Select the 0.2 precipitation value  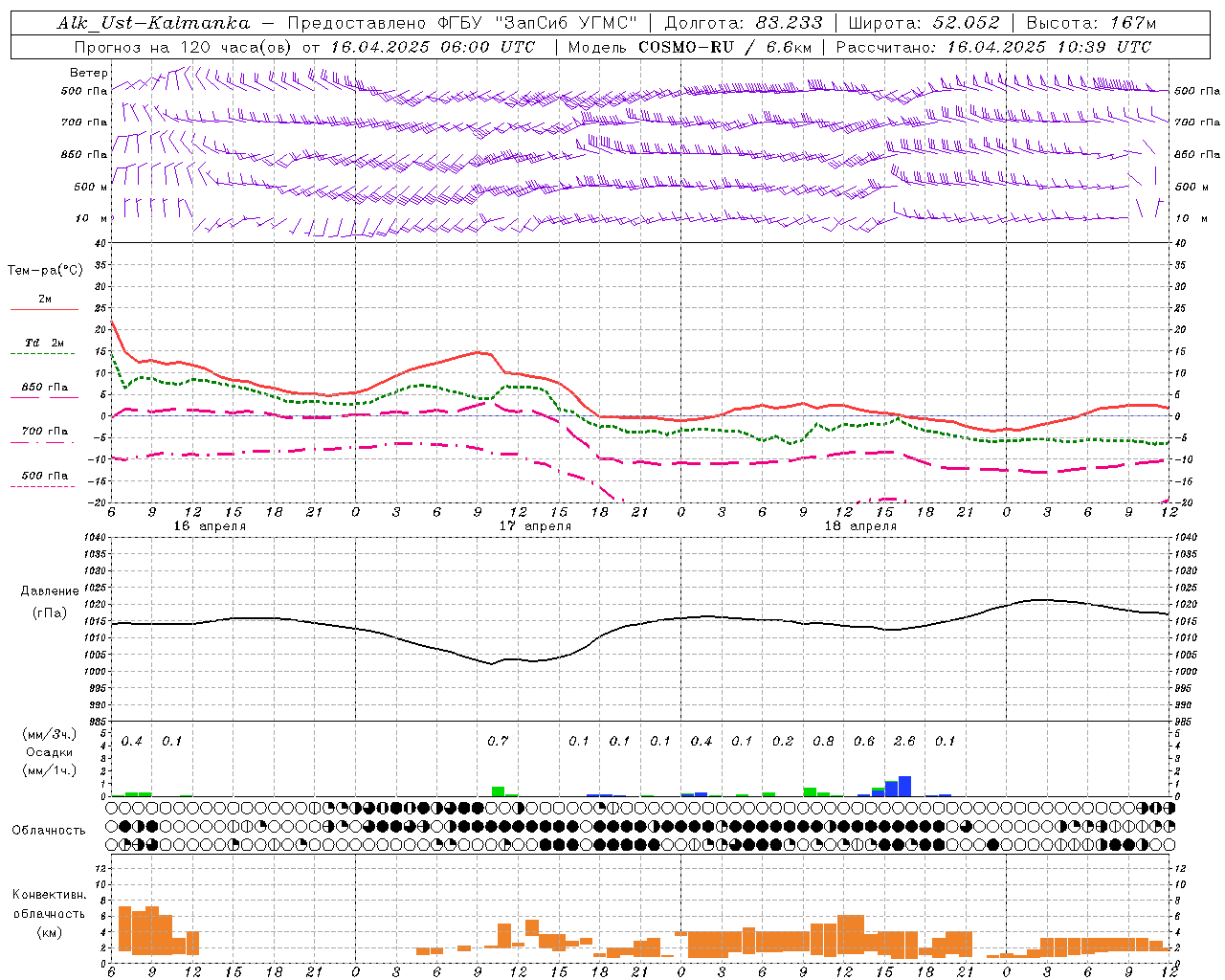coord(783,742)
